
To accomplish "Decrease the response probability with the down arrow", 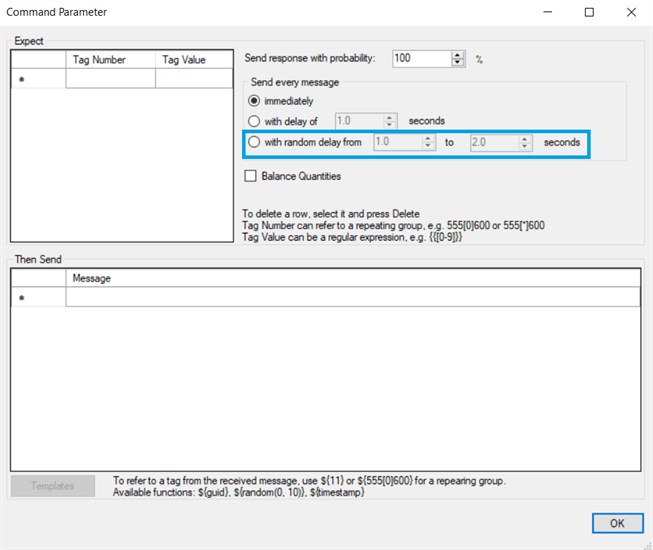I will click(x=457, y=62).
